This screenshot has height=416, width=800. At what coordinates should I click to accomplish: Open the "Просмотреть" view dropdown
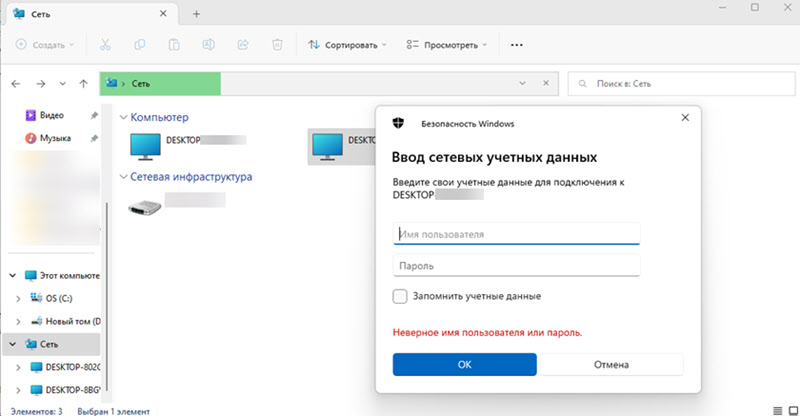pos(447,45)
